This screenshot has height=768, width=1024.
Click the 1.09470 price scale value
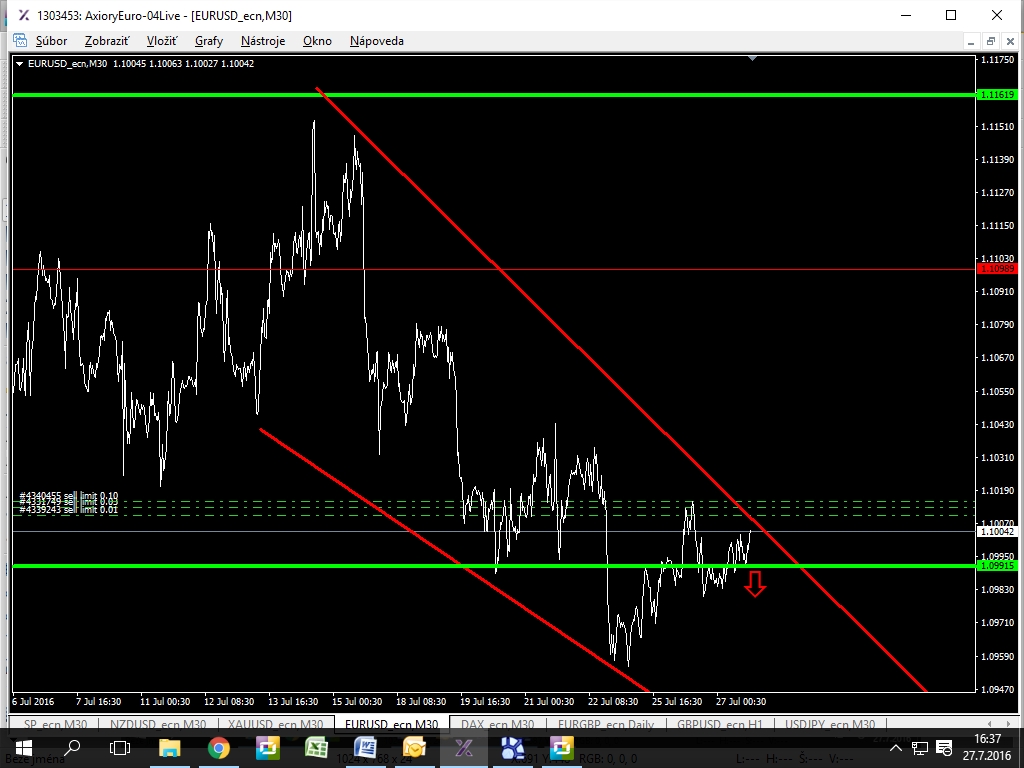coord(997,689)
